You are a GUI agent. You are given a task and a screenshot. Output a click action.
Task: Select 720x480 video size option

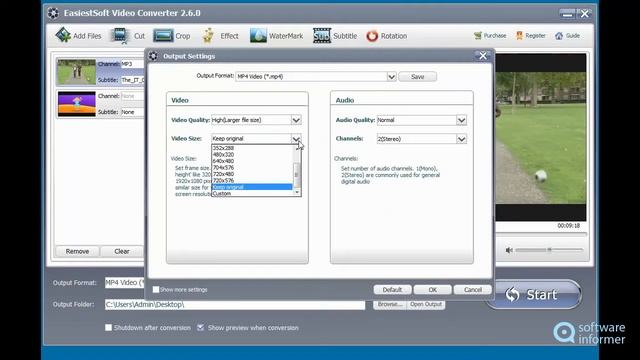[252, 174]
